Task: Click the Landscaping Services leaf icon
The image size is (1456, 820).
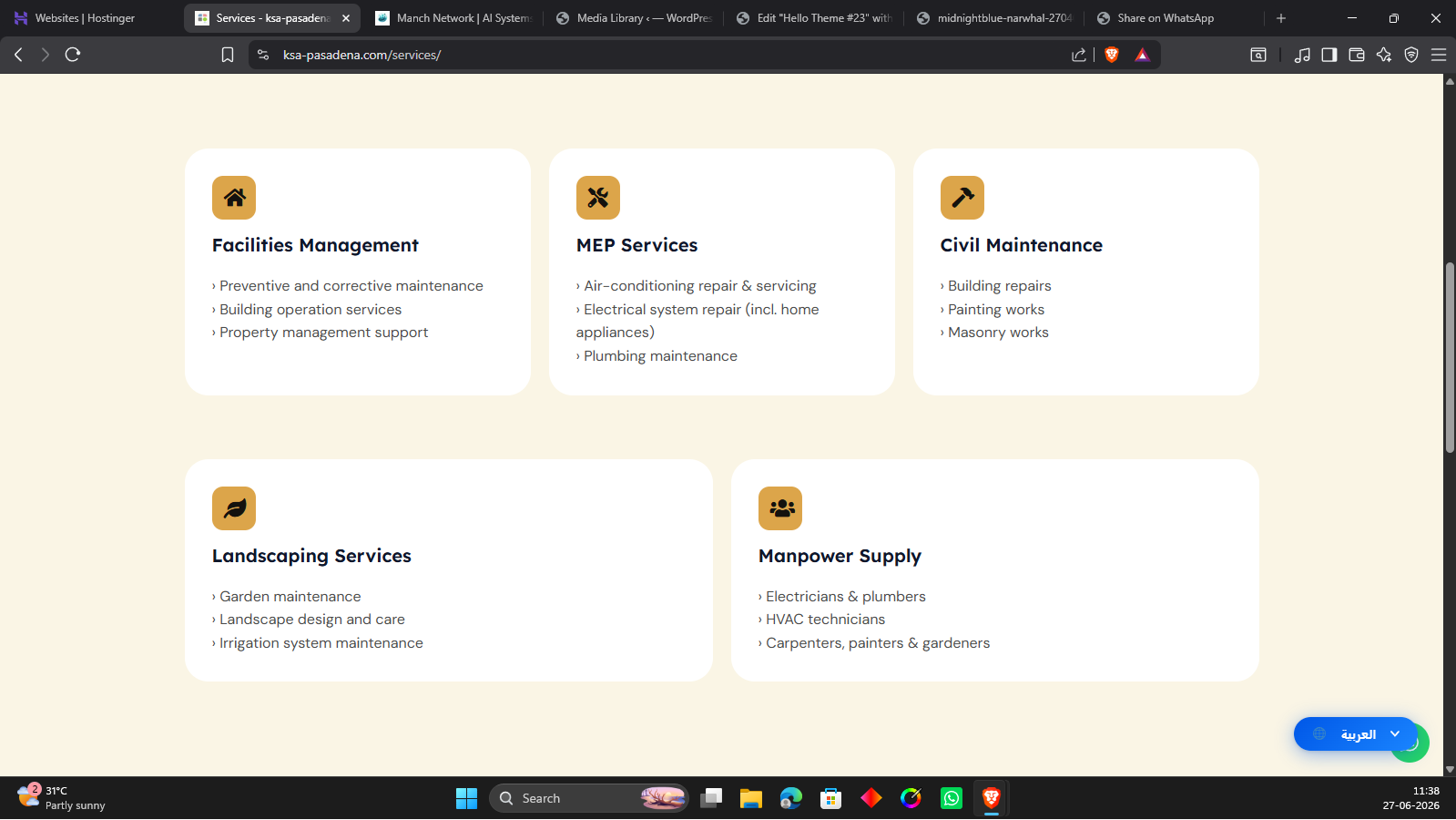Action: pyautogui.click(x=234, y=508)
